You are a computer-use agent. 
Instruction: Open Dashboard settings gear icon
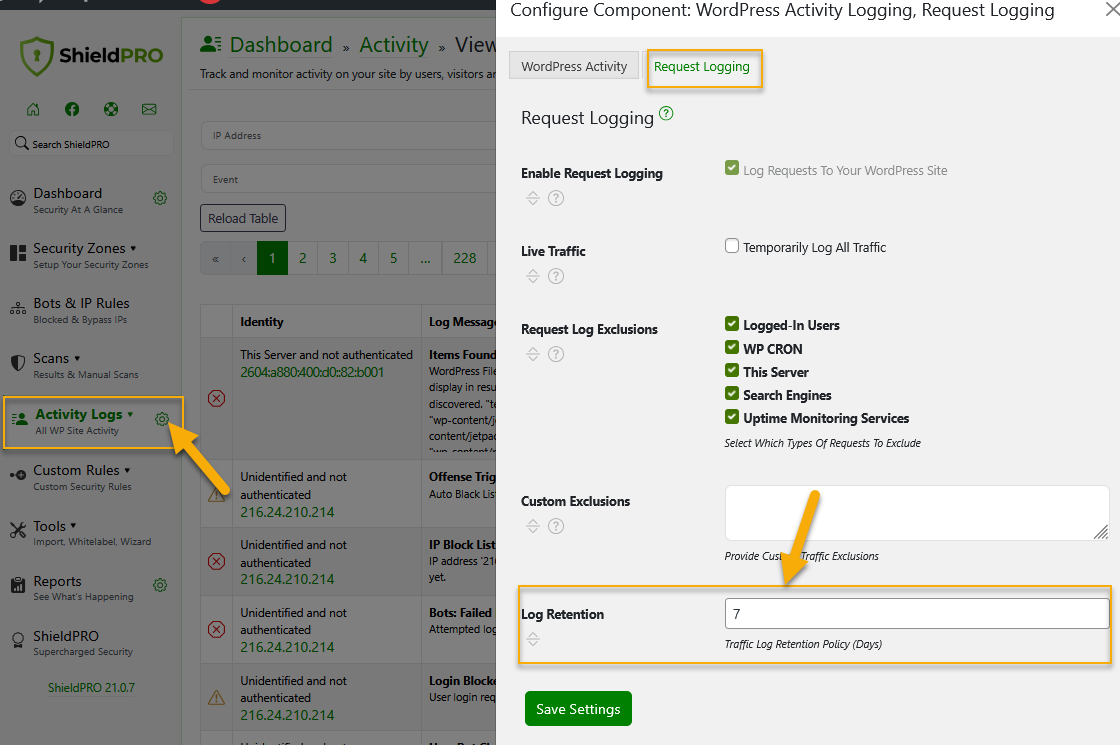(161, 198)
